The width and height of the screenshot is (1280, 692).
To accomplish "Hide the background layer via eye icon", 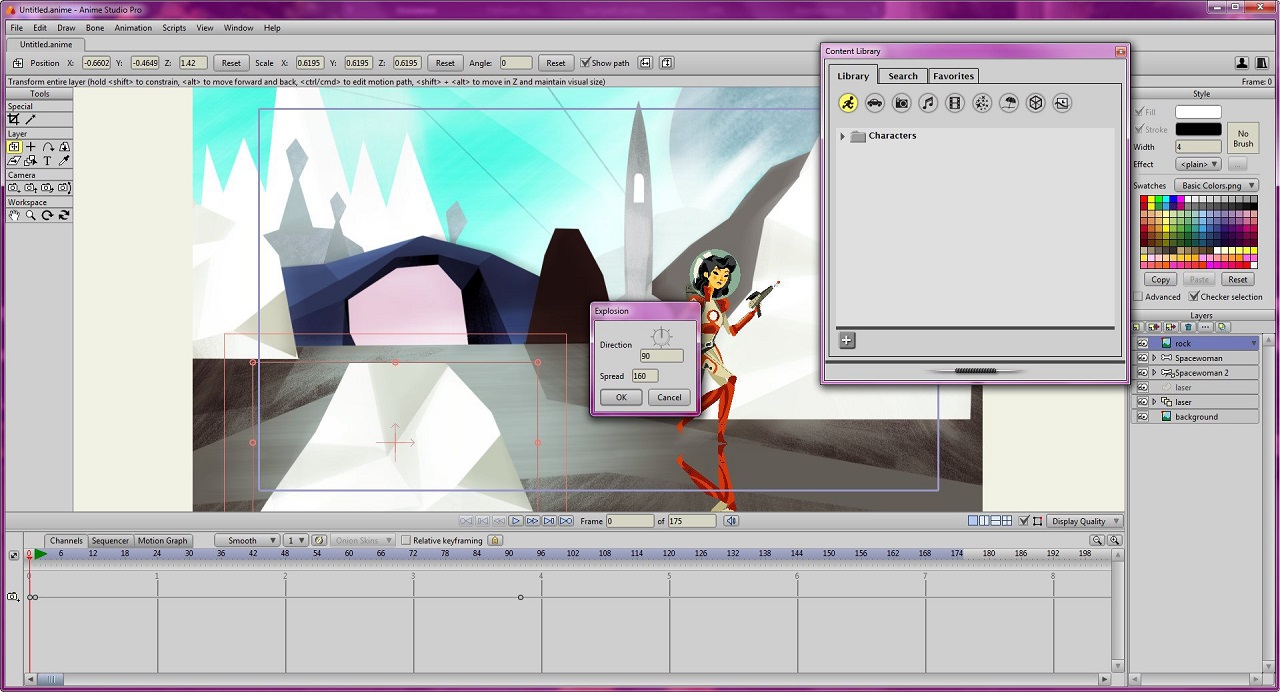I will [x=1142, y=417].
